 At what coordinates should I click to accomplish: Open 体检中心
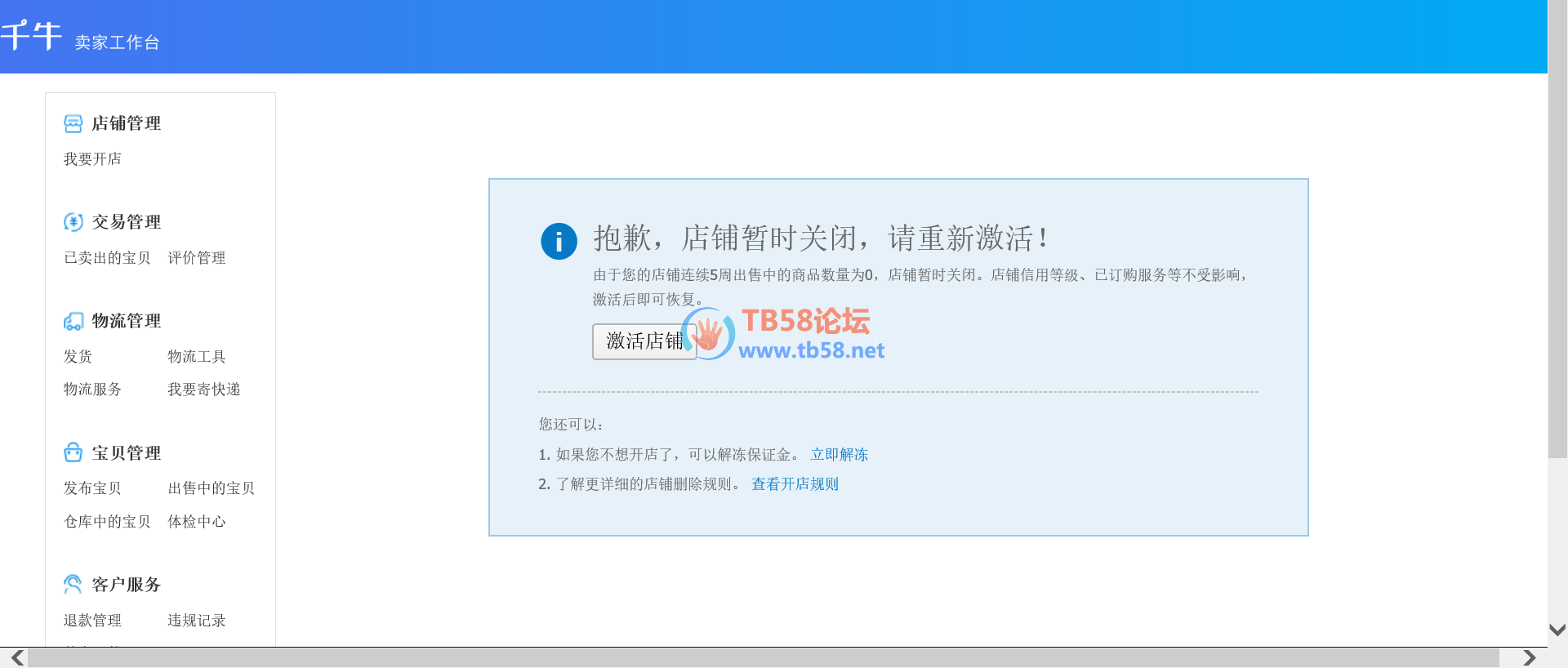point(197,522)
